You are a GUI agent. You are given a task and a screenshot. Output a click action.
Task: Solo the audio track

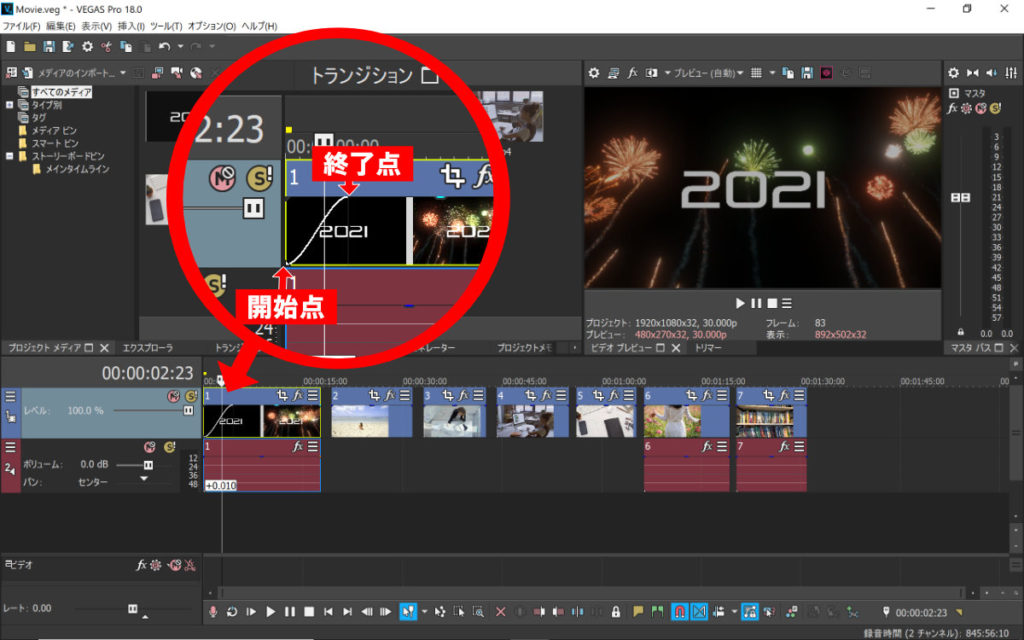[169, 447]
